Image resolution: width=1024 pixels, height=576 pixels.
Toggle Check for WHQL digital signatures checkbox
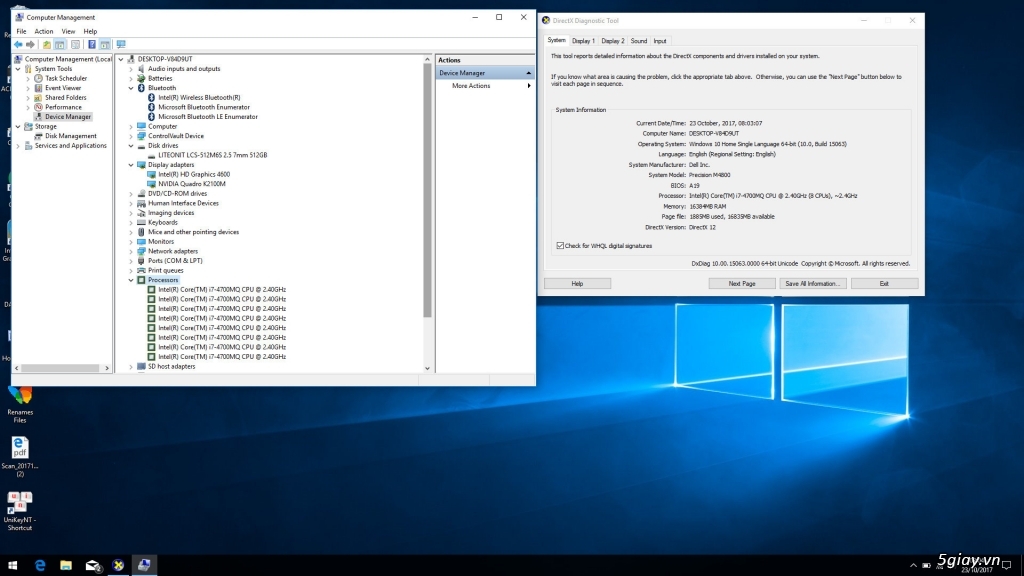(560, 245)
